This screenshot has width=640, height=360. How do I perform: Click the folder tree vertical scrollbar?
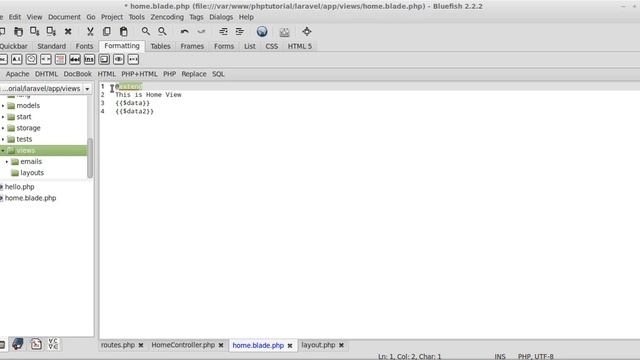[x=90, y=158]
